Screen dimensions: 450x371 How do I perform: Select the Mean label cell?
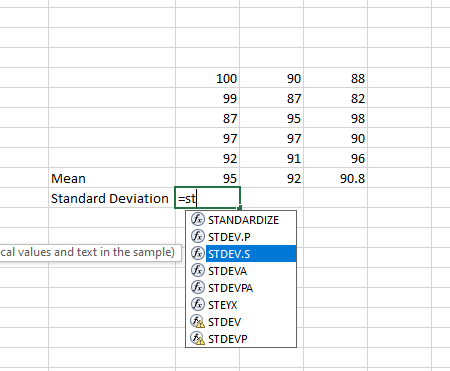(x=112, y=178)
